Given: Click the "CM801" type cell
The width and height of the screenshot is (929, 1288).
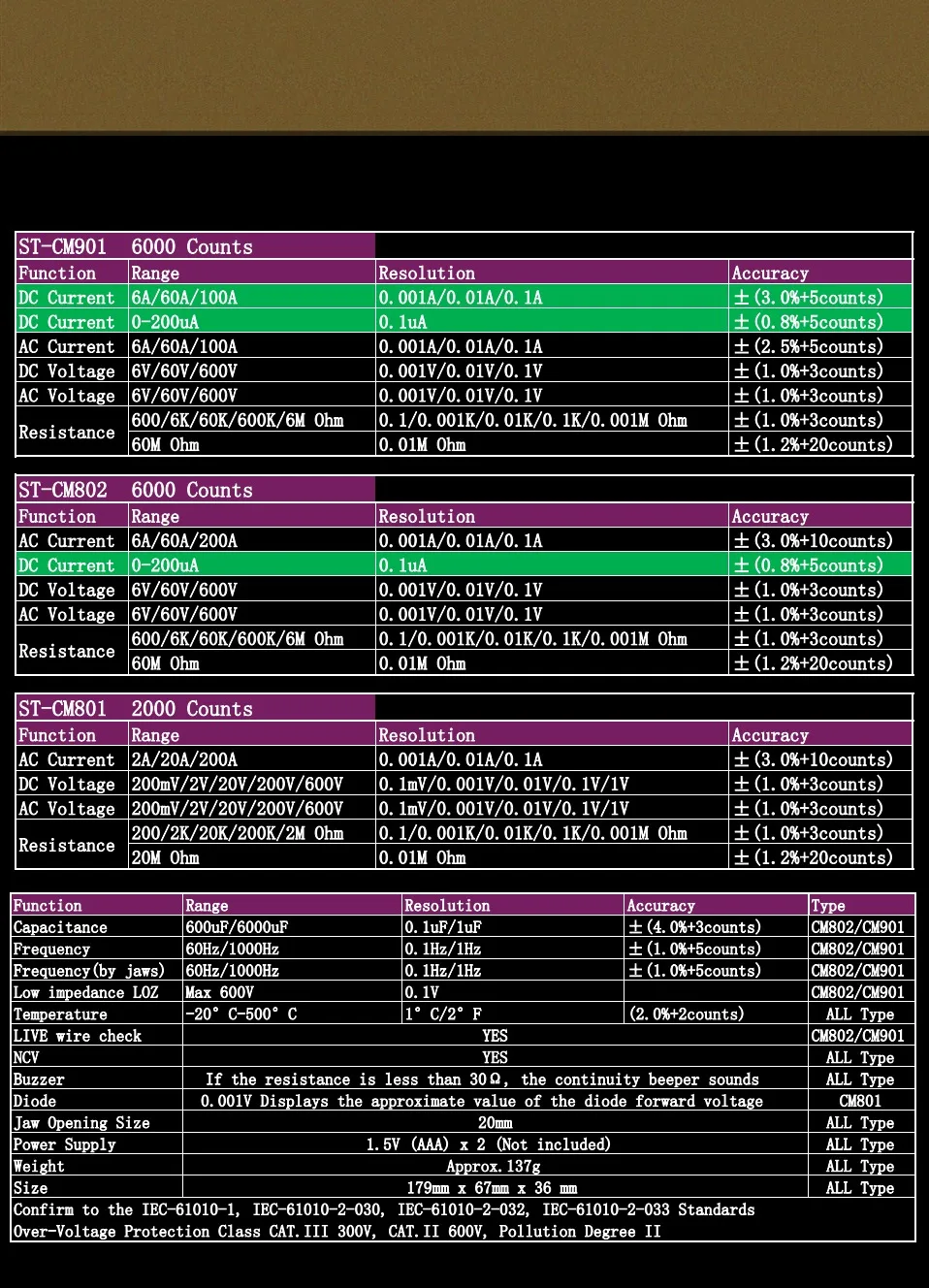Looking at the screenshot, I should (860, 1101).
